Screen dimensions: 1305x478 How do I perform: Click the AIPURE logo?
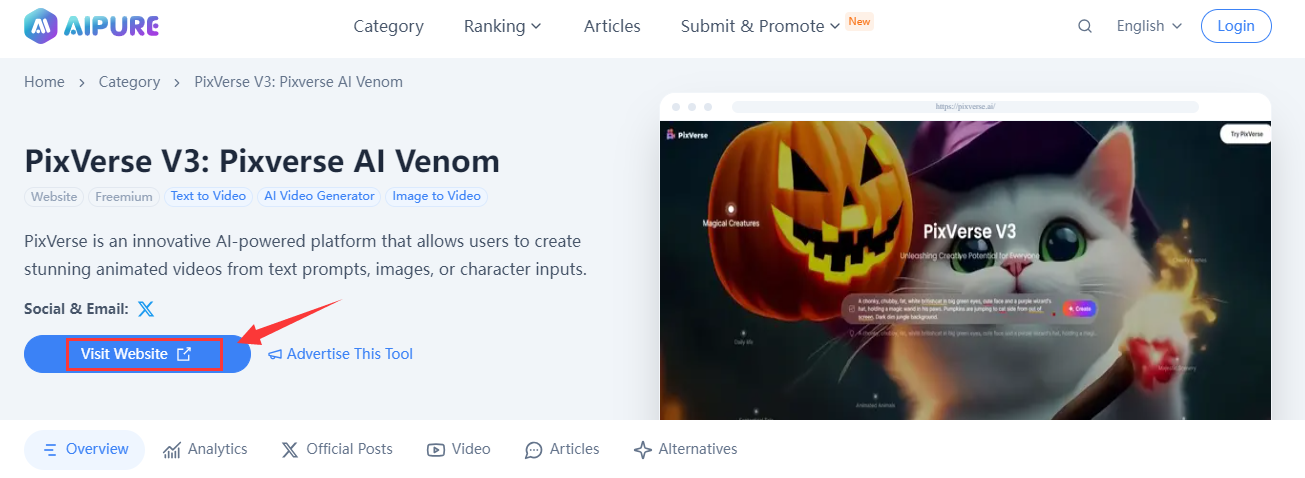[x=91, y=26]
